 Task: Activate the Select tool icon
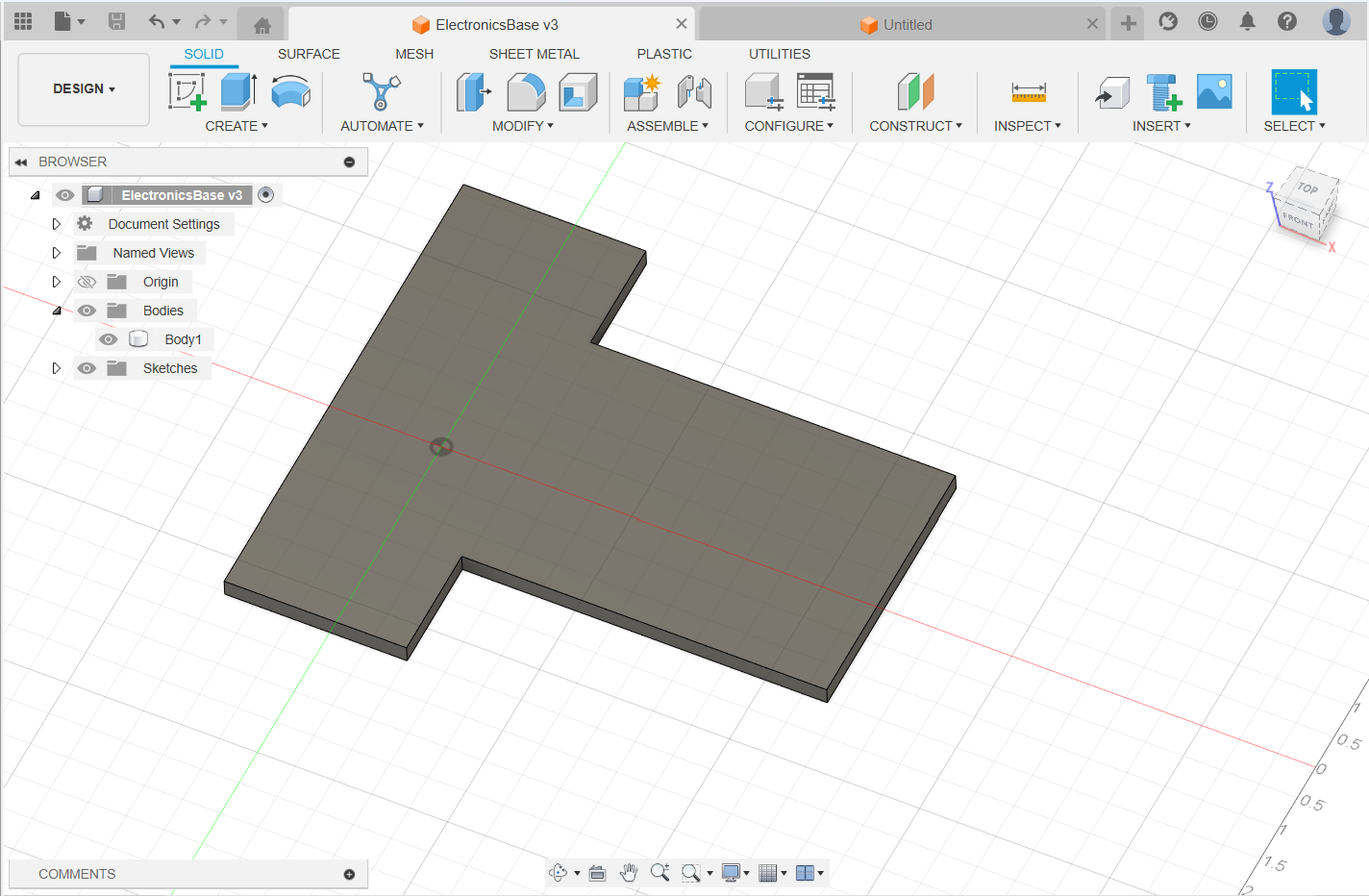[1294, 92]
